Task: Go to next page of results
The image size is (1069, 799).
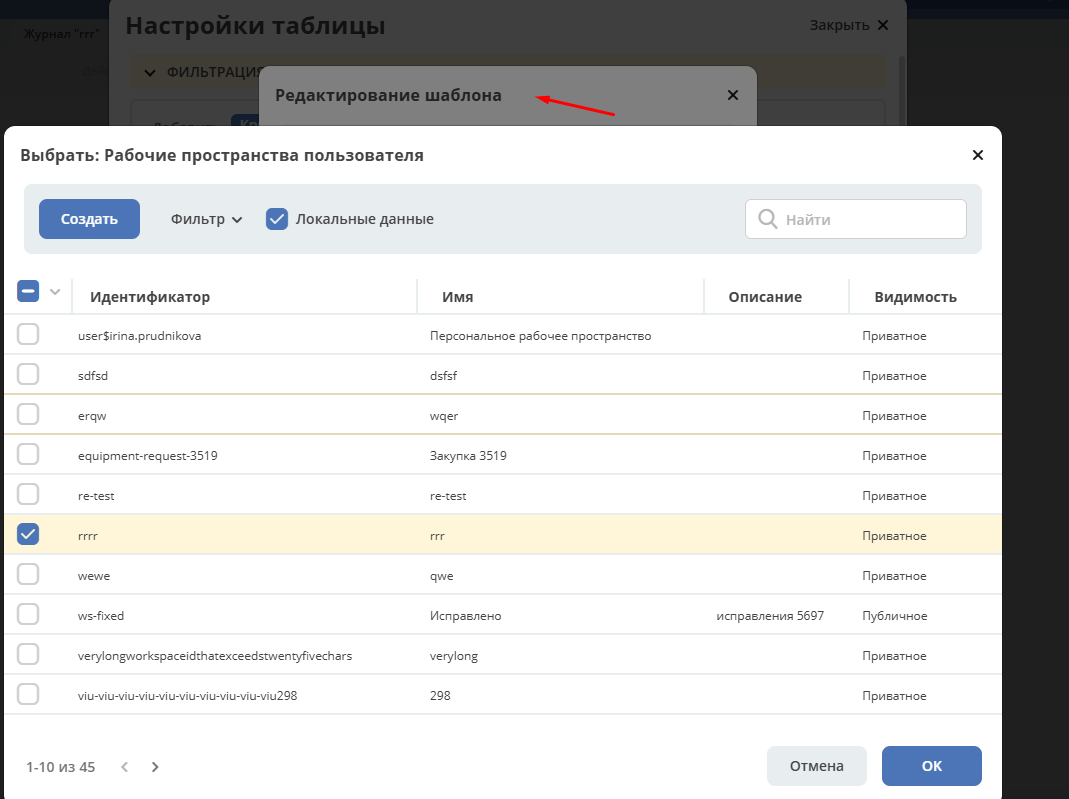Action: 155,767
